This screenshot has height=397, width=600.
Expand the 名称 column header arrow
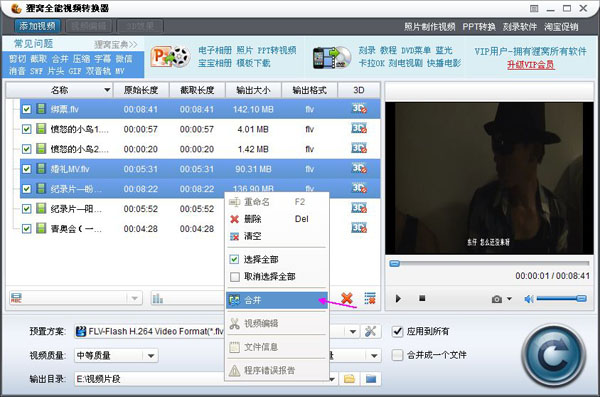(x=107, y=90)
